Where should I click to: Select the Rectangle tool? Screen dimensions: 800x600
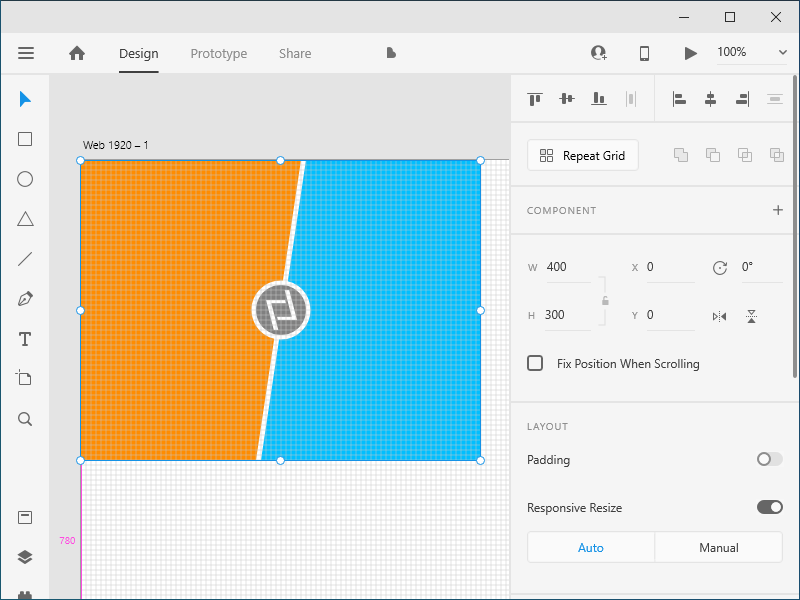[x=25, y=139]
